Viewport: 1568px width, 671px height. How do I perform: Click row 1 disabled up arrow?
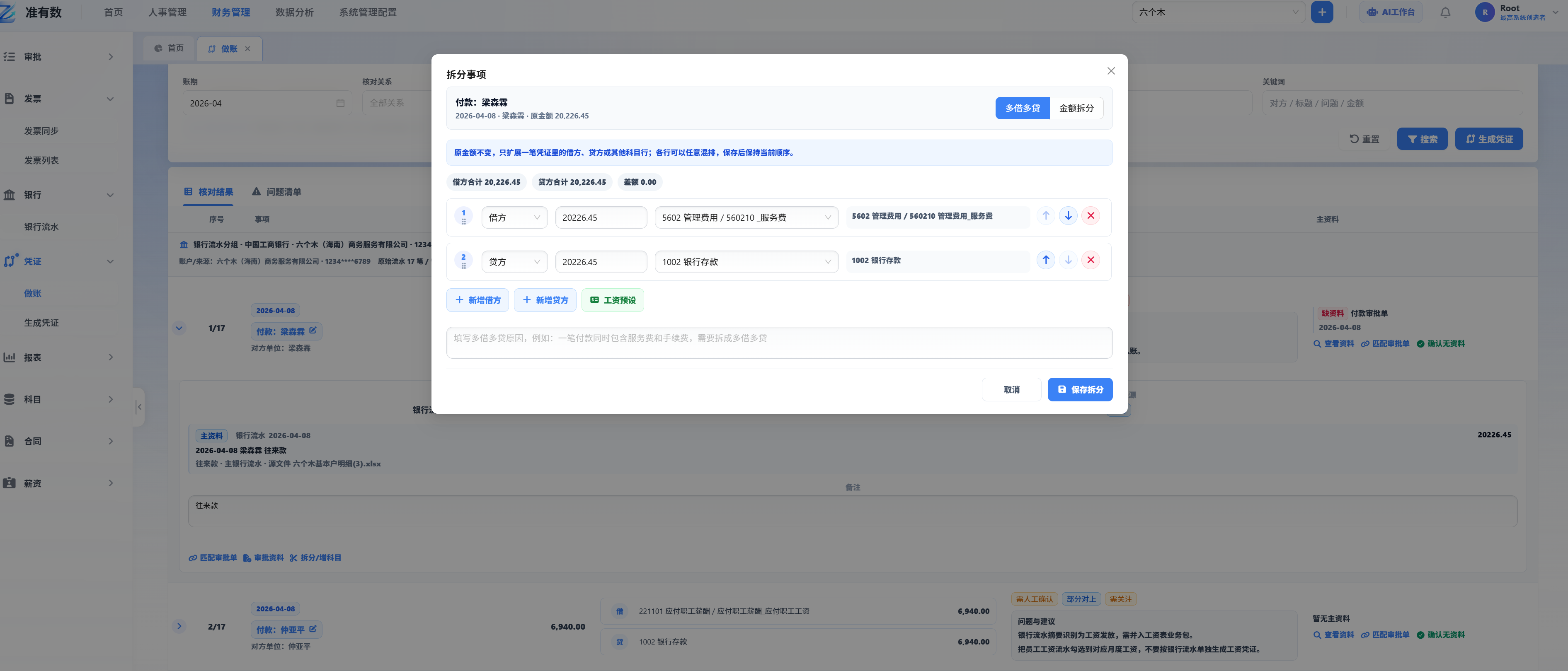1045,215
